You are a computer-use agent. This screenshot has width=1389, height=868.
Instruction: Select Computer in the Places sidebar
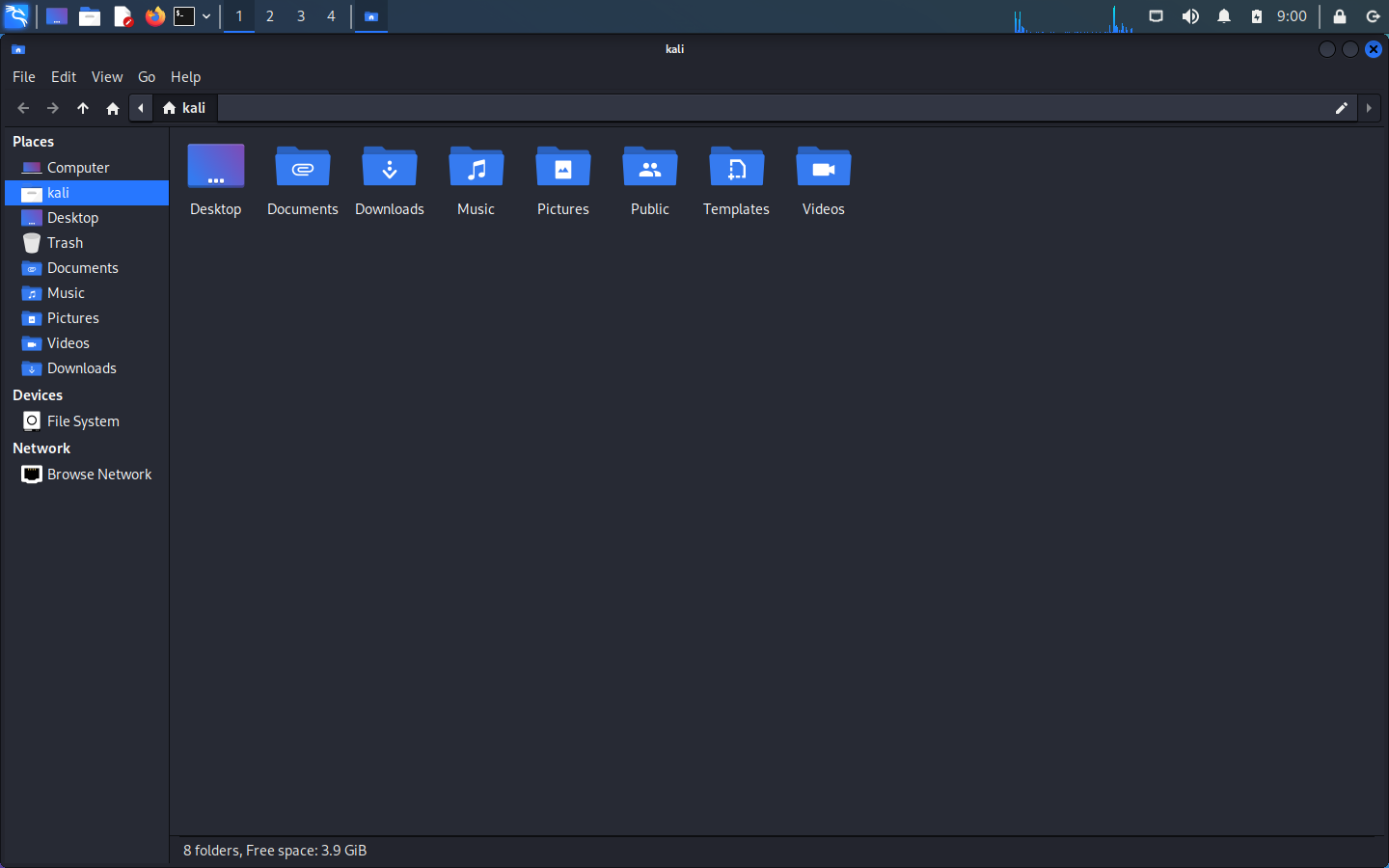click(87, 168)
